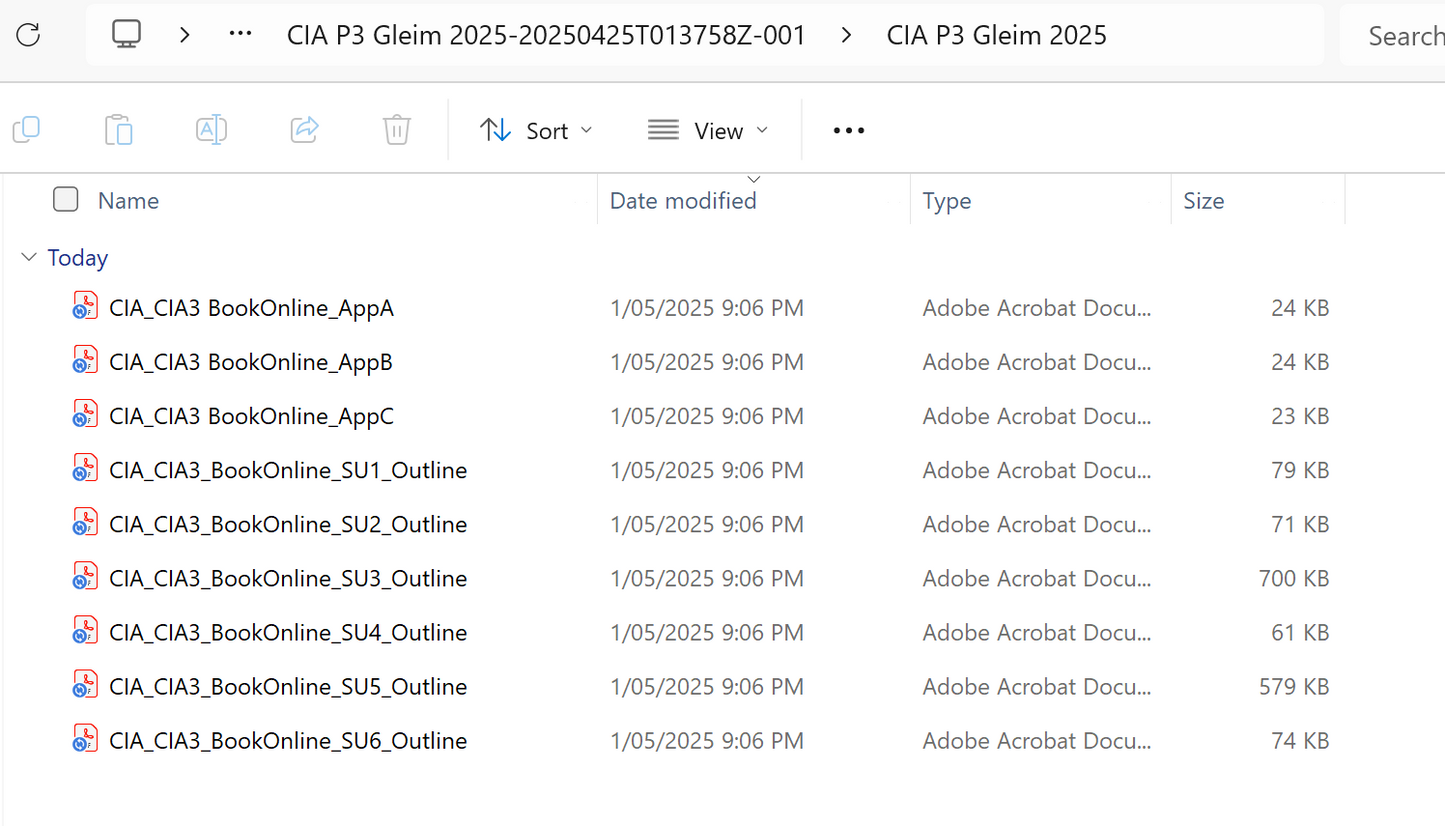Navigate to CIA P3 Gleim 2025 in breadcrumb
Image resolution: width=1445 pixels, height=826 pixels.
point(996,34)
